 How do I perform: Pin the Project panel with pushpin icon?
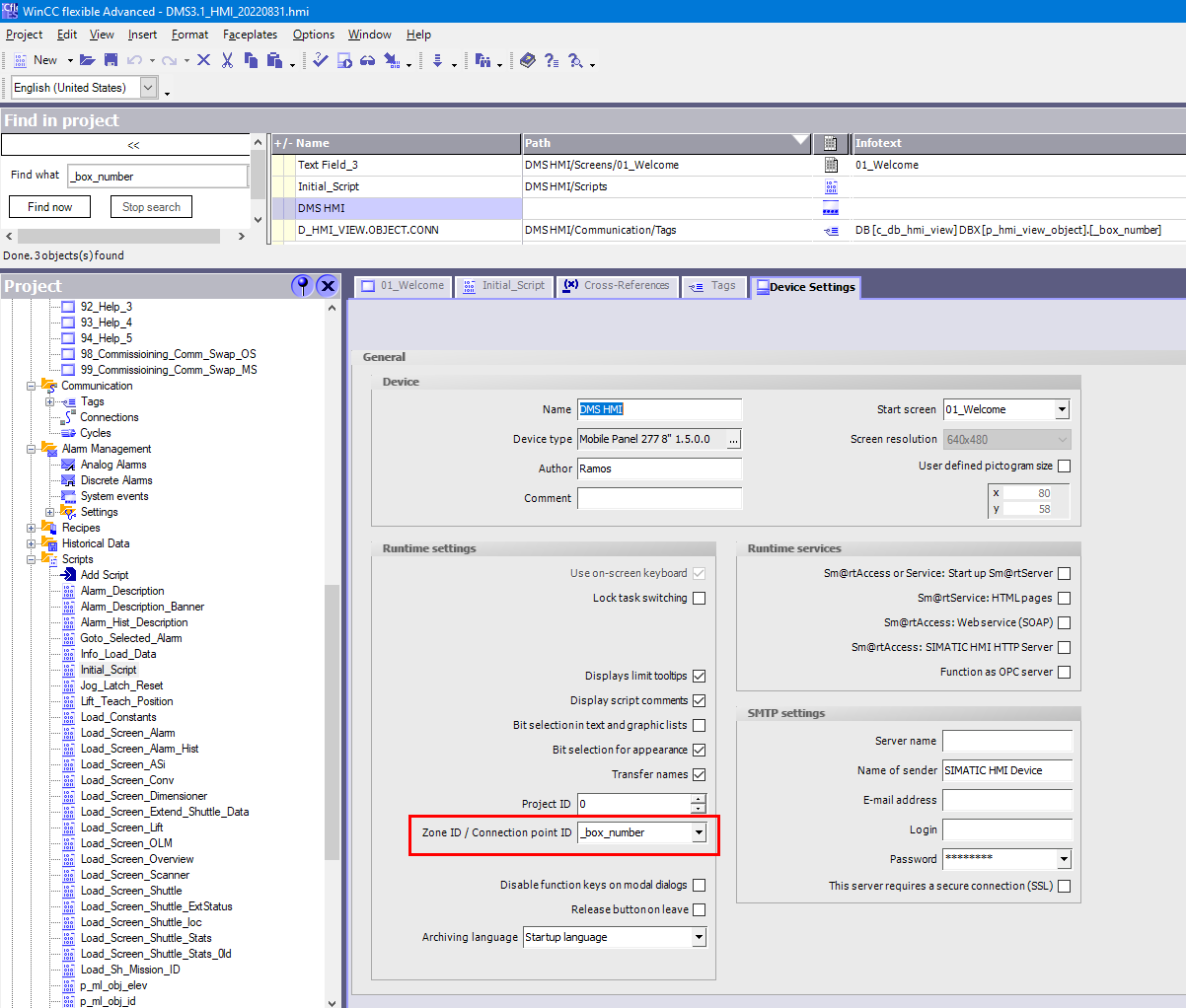[x=302, y=286]
